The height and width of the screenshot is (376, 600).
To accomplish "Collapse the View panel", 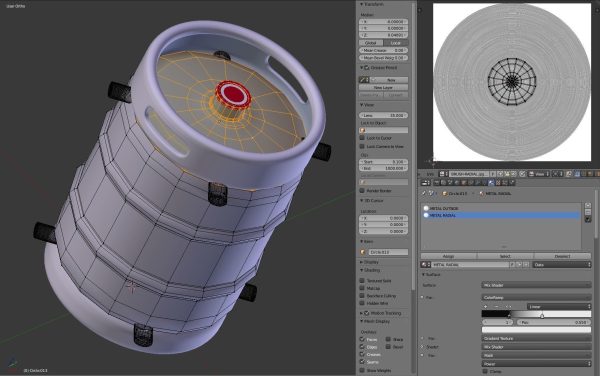I will click(362, 105).
